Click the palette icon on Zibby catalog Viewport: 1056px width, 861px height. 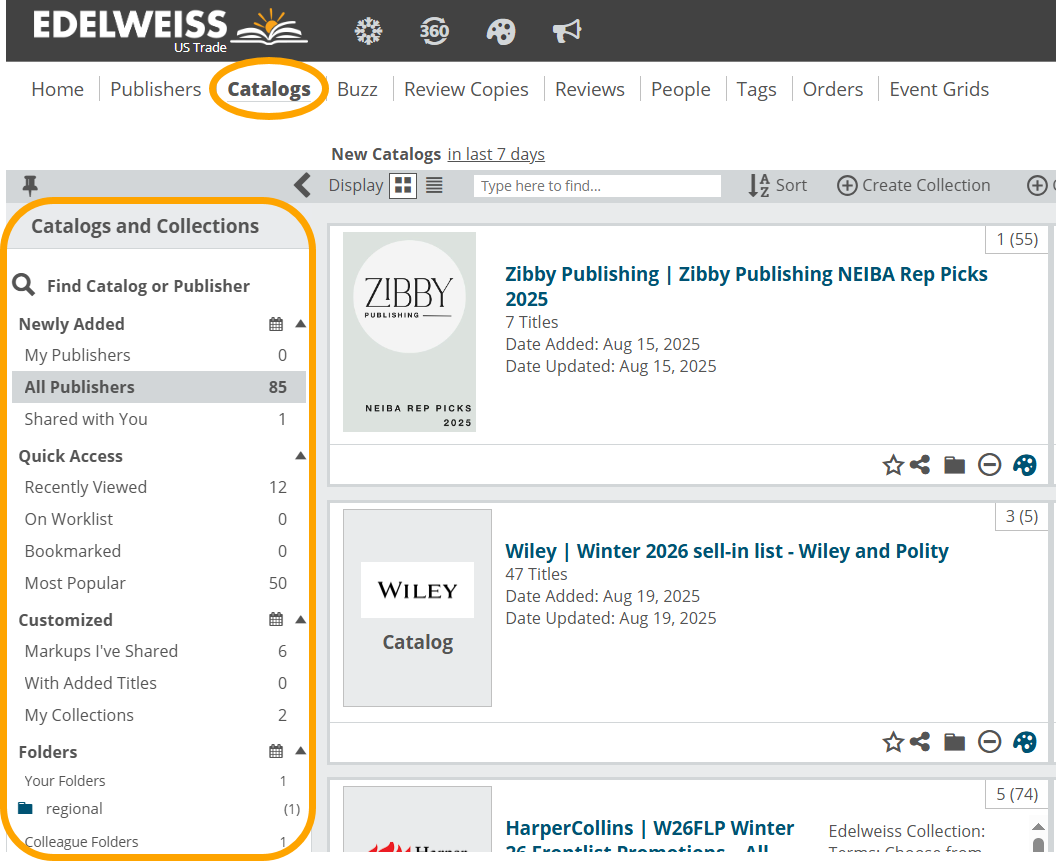pos(1024,465)
